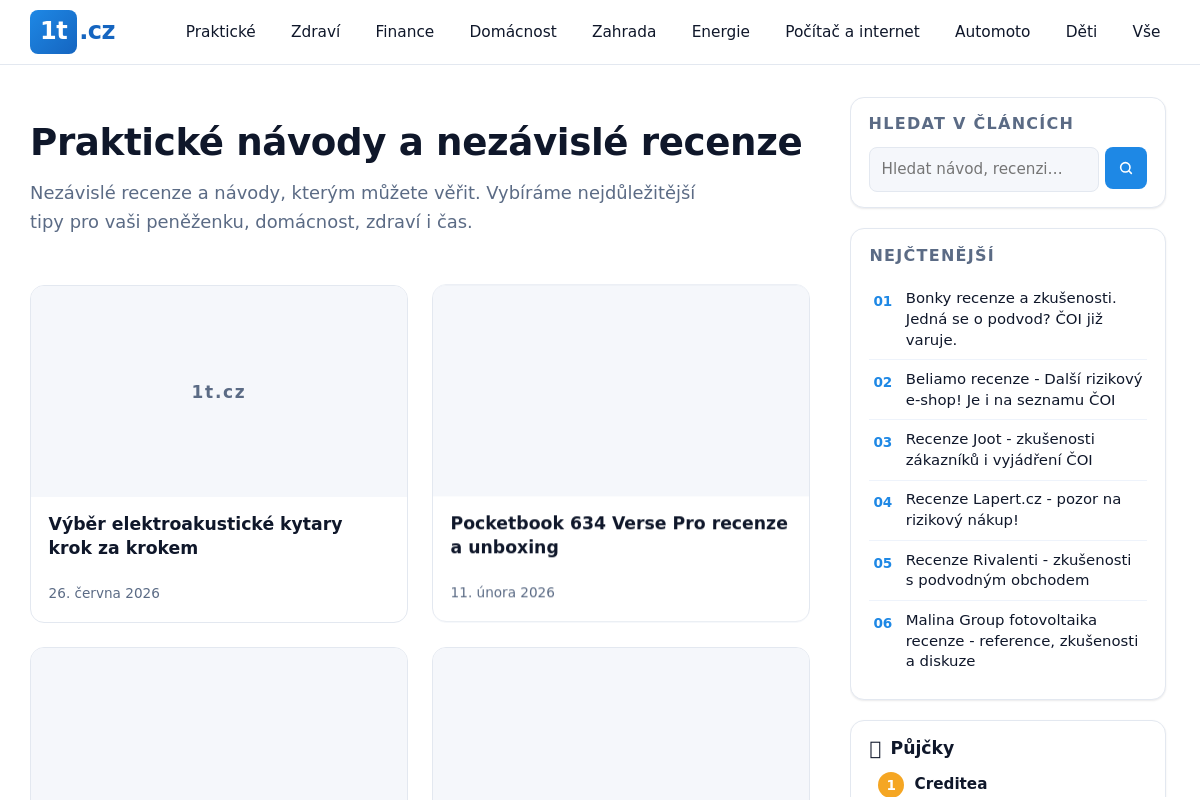Open the elektroakustické kytary article thumbnail
The height and width of the screenshot is (800, 1200).
tap(219, 391)
